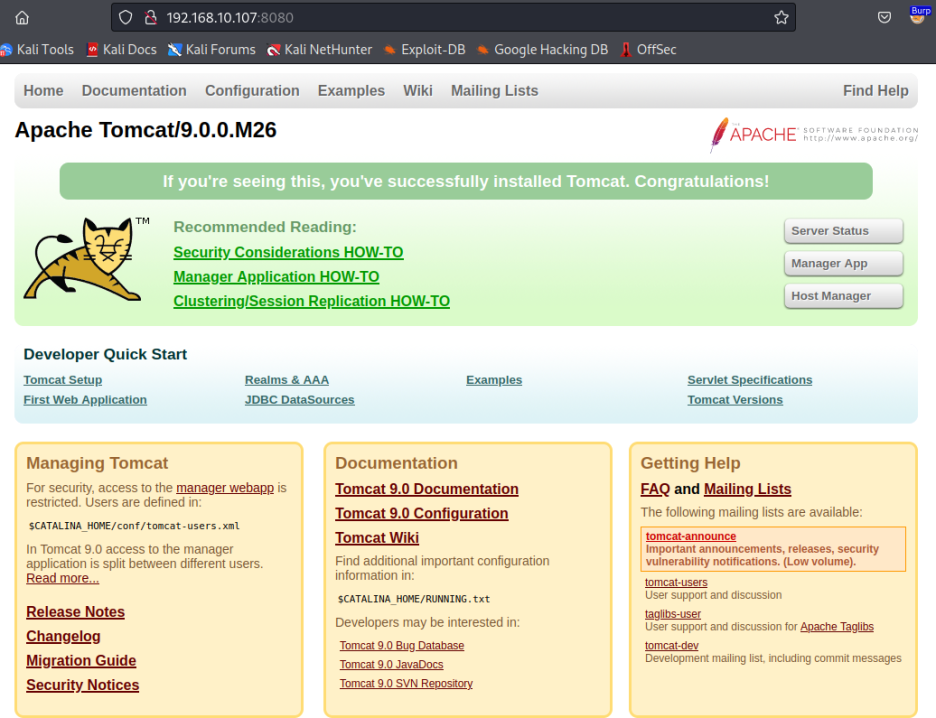Open the Configuration nav item

click(253, 91)
